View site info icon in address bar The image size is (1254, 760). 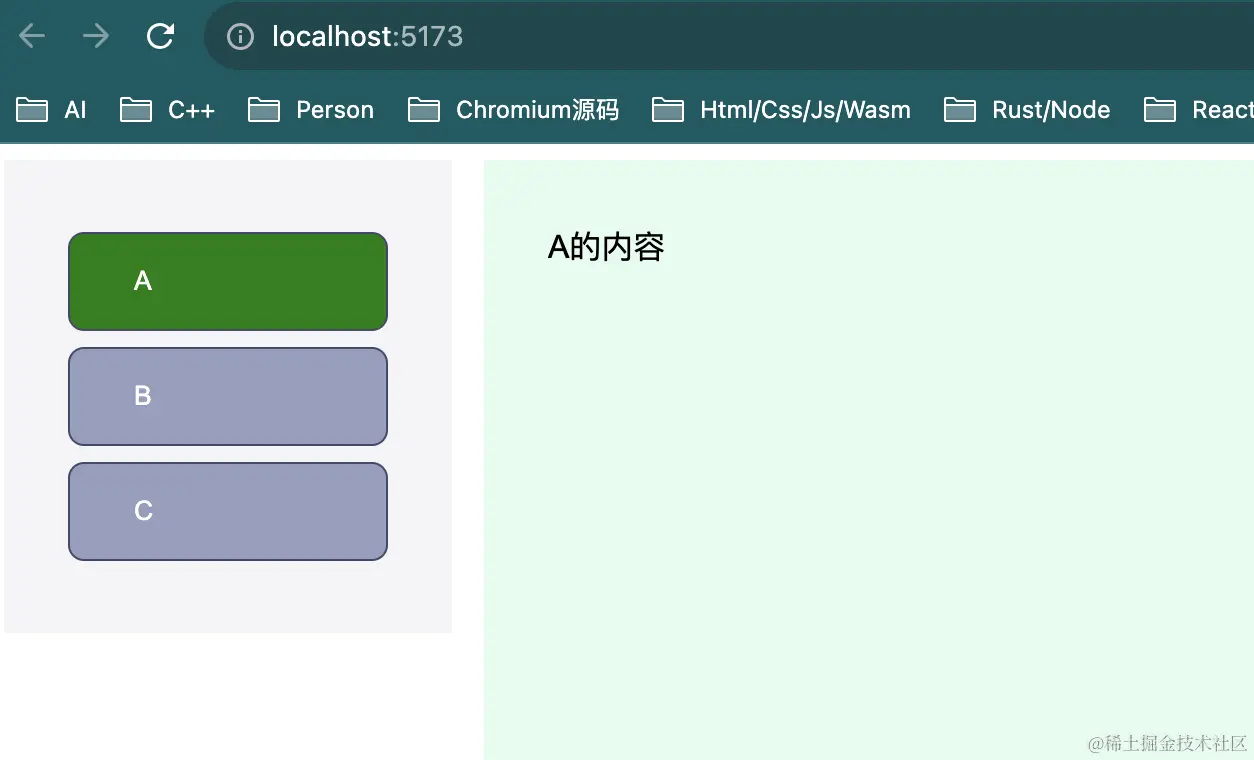tap(240, 37)
